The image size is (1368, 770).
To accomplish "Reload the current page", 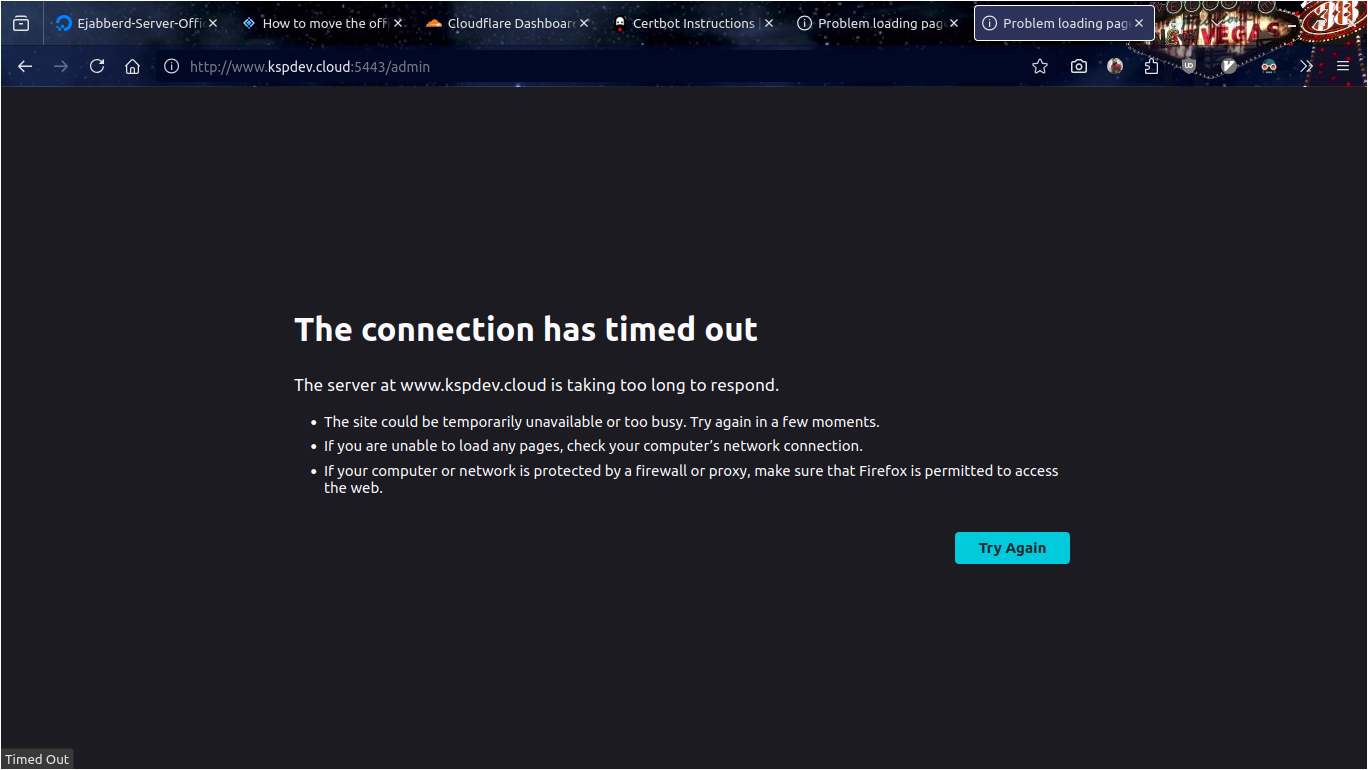I will 97,66.
